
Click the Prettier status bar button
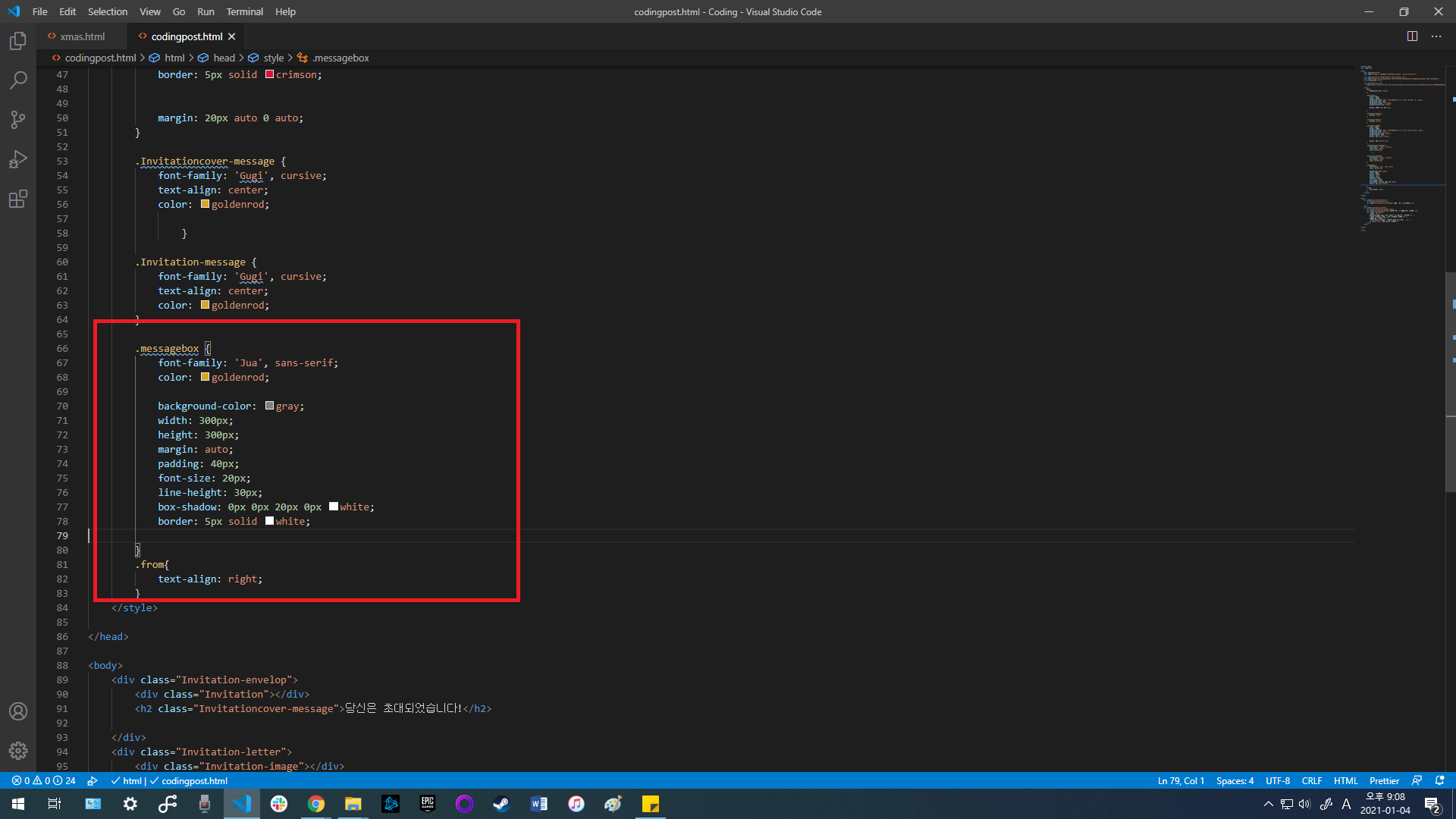tap(1384, 780)
